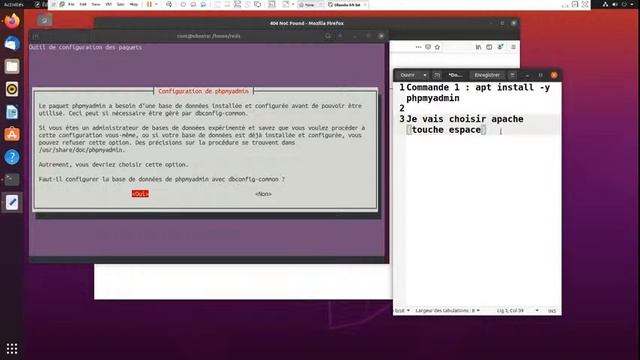The width and height of the screenshot is (640, 360).
Task: Show all applications grid
Action: (x=12, y=349)
